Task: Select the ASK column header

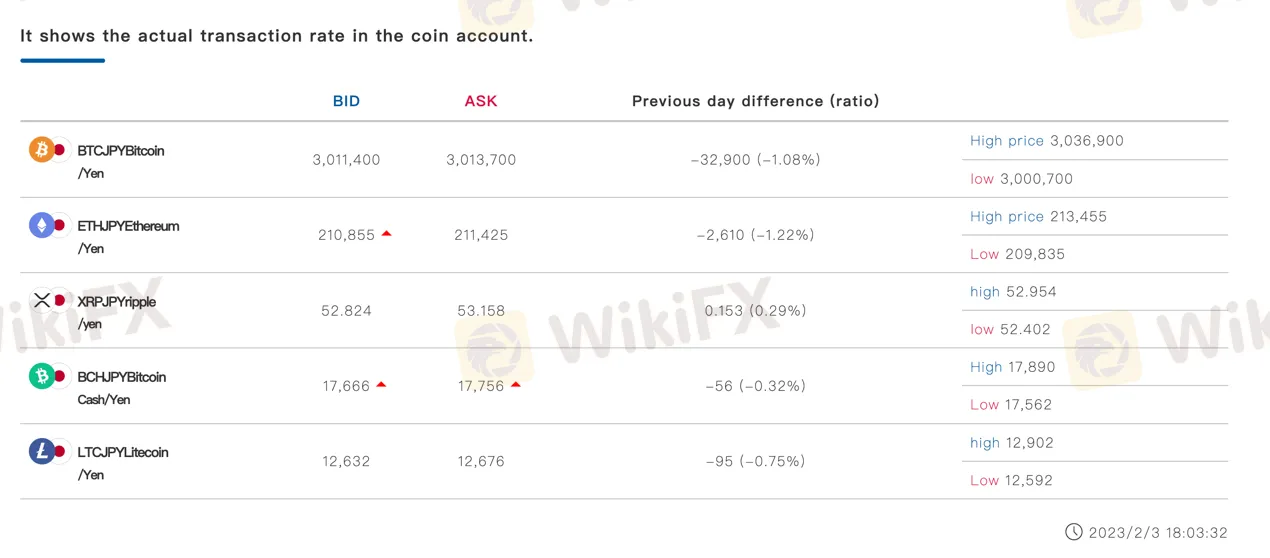Action: 481,101
